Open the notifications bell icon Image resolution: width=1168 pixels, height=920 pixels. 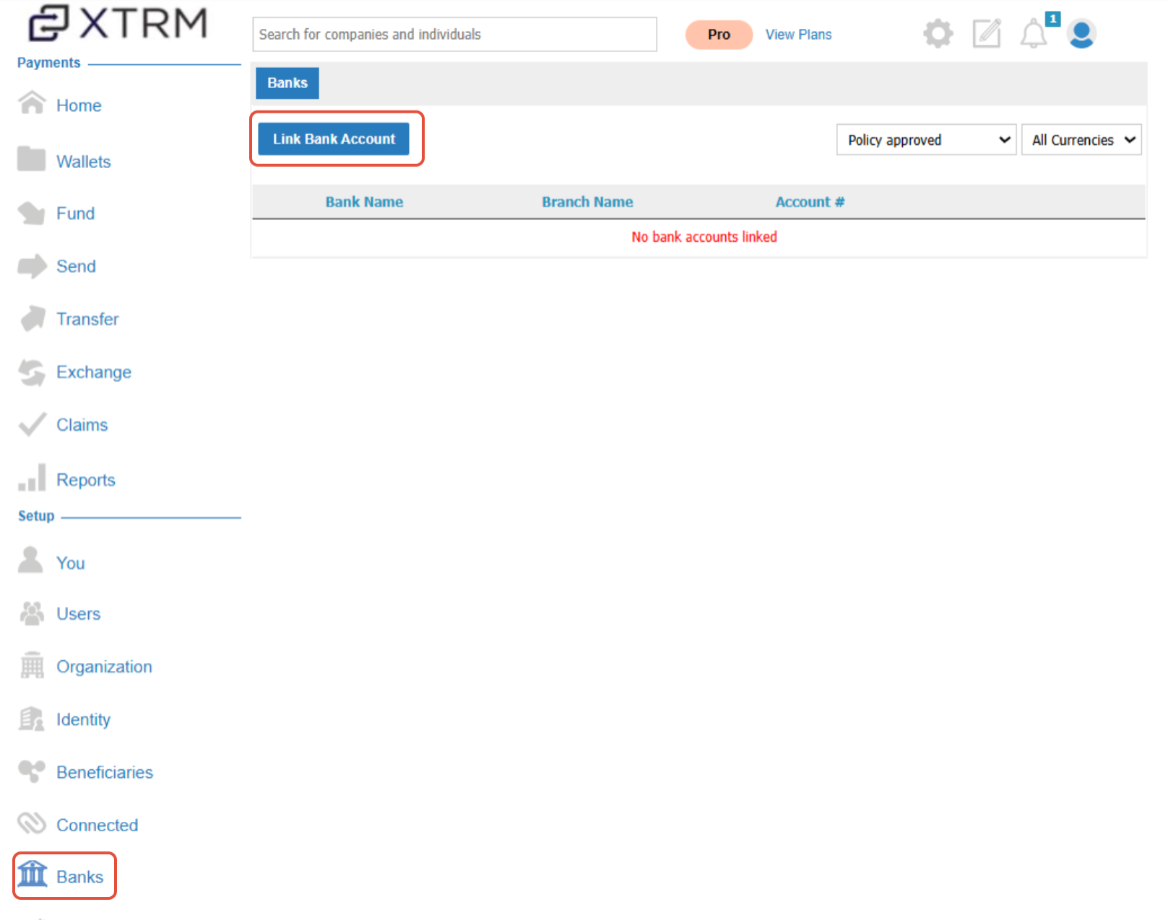[x=1033, y=34]
